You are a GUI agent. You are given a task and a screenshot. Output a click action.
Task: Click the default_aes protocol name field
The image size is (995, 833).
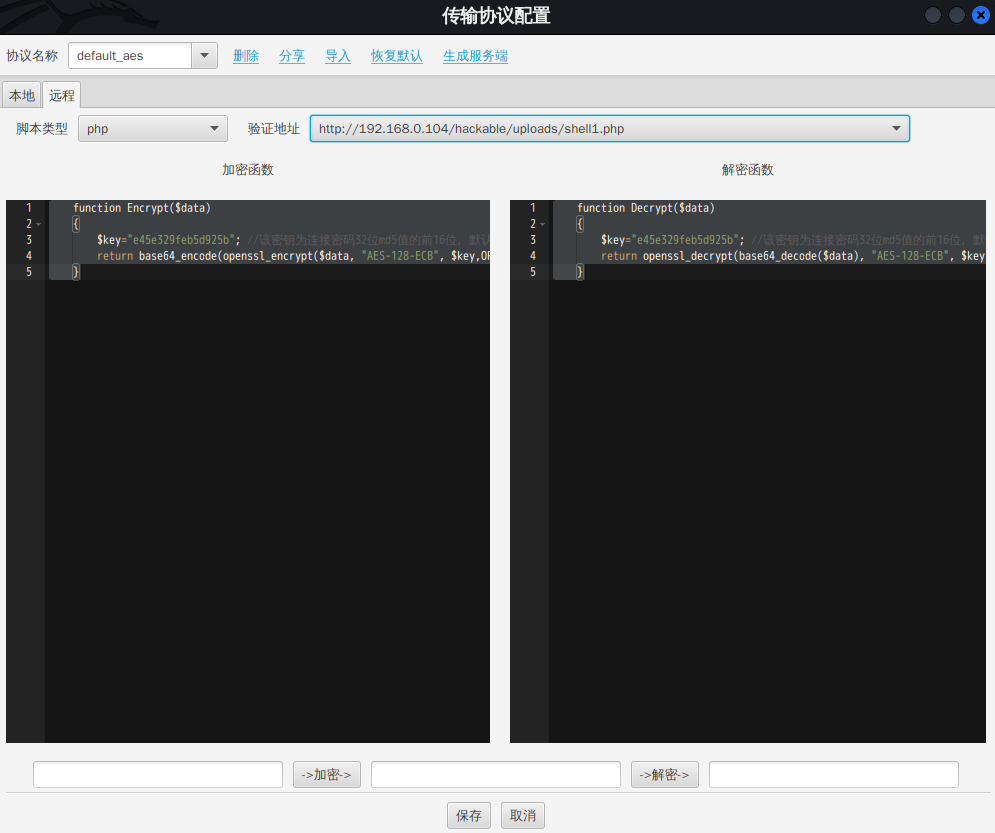(130, 56)
